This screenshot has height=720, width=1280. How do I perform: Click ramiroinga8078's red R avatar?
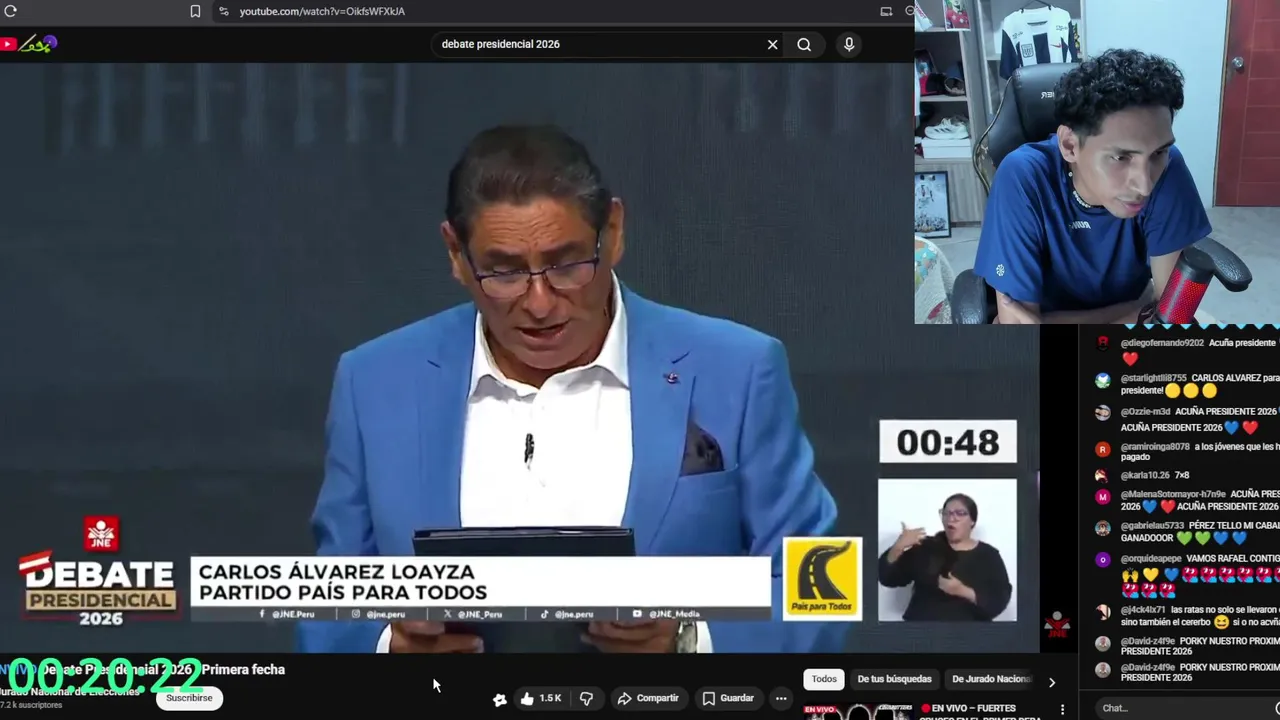(x=1102, y=449)
